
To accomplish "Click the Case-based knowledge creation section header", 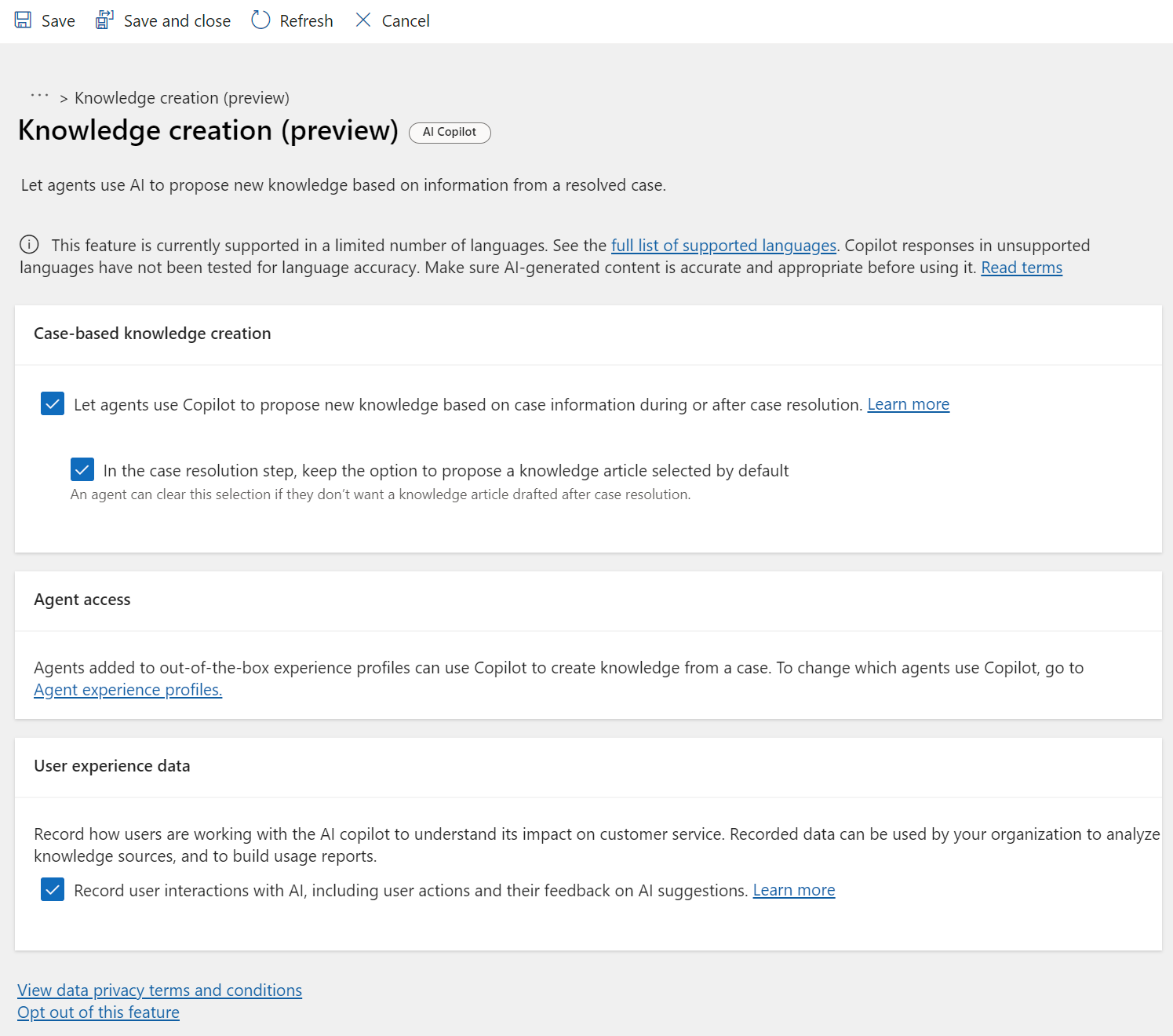I will pyautogui.click(x=151, y=333).
